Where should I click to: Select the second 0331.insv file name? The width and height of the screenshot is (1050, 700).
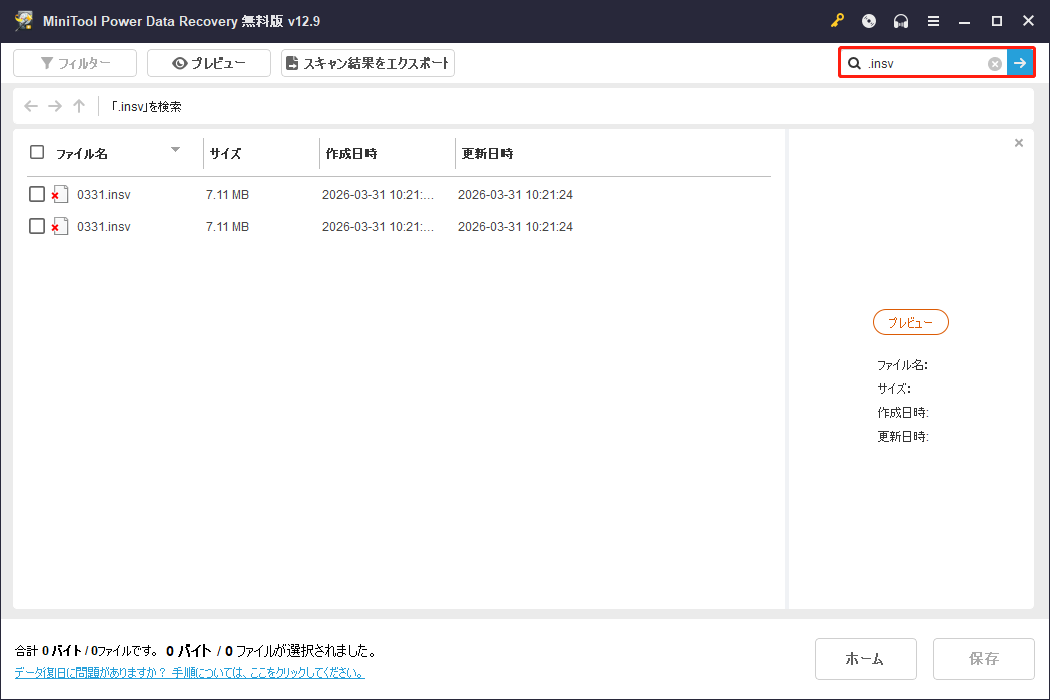click(x=104, y=227)
